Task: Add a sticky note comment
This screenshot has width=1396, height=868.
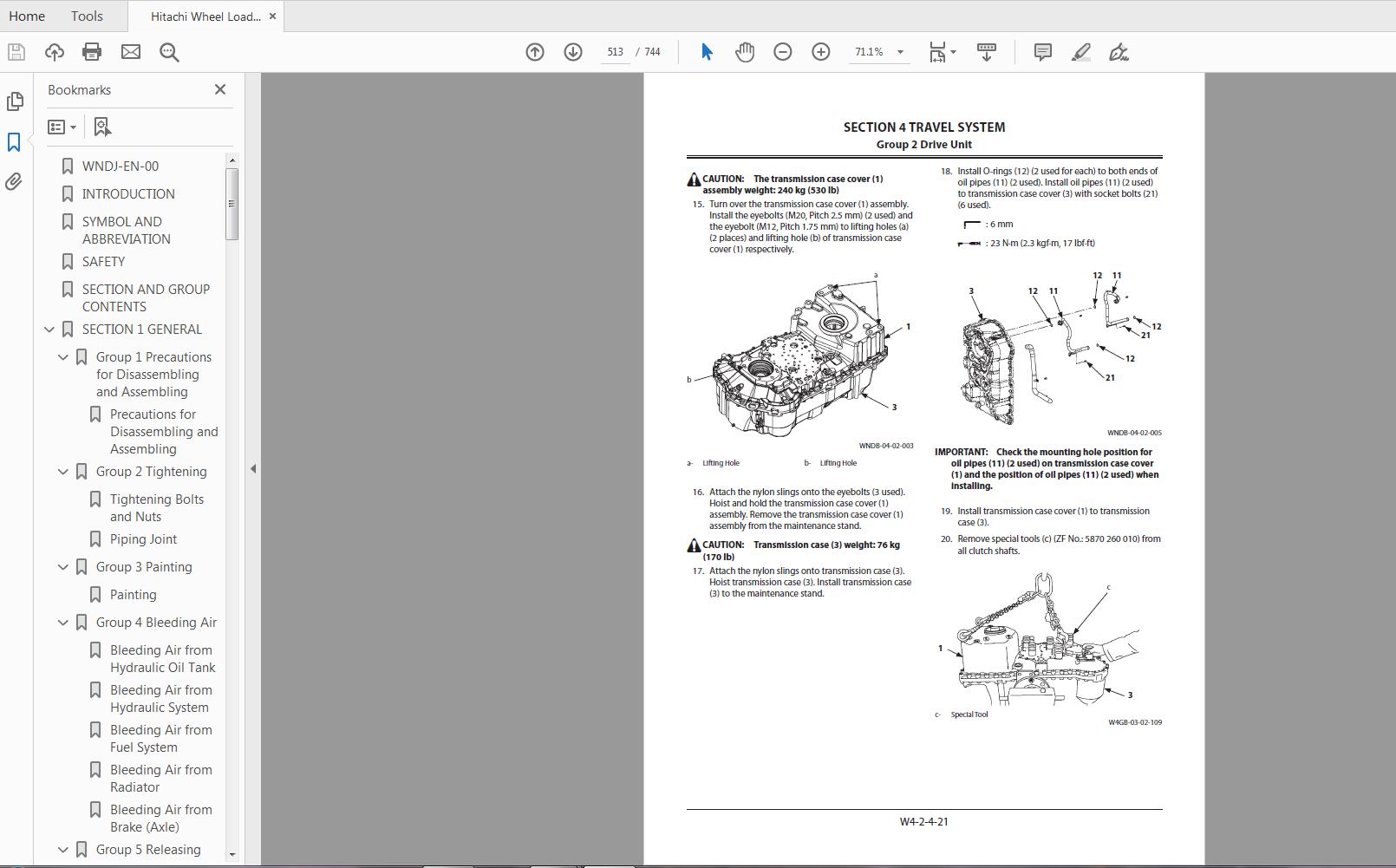Action: 1040,52
